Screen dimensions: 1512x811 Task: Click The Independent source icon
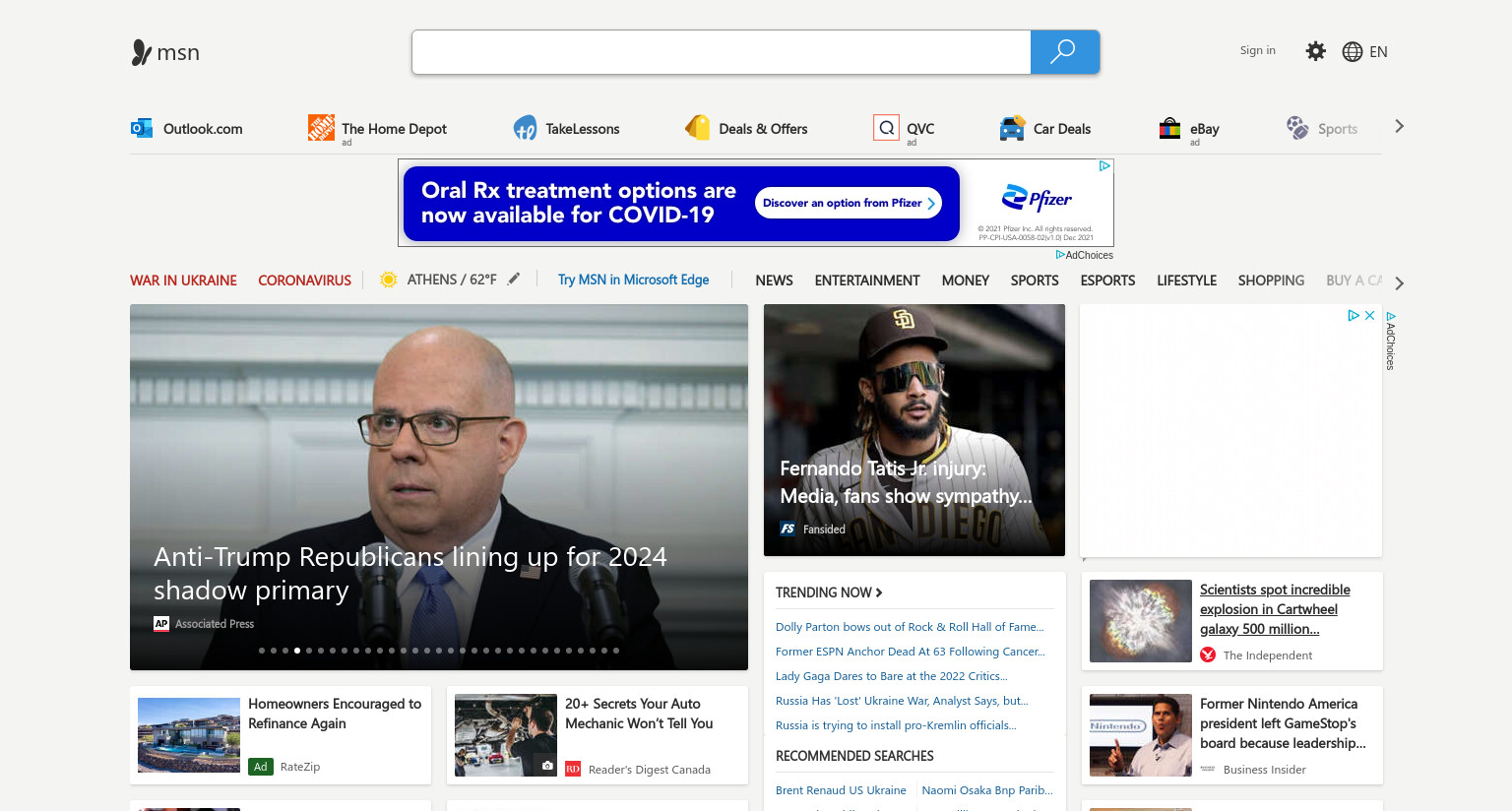pyautogui.click(x=1208, y=655)
